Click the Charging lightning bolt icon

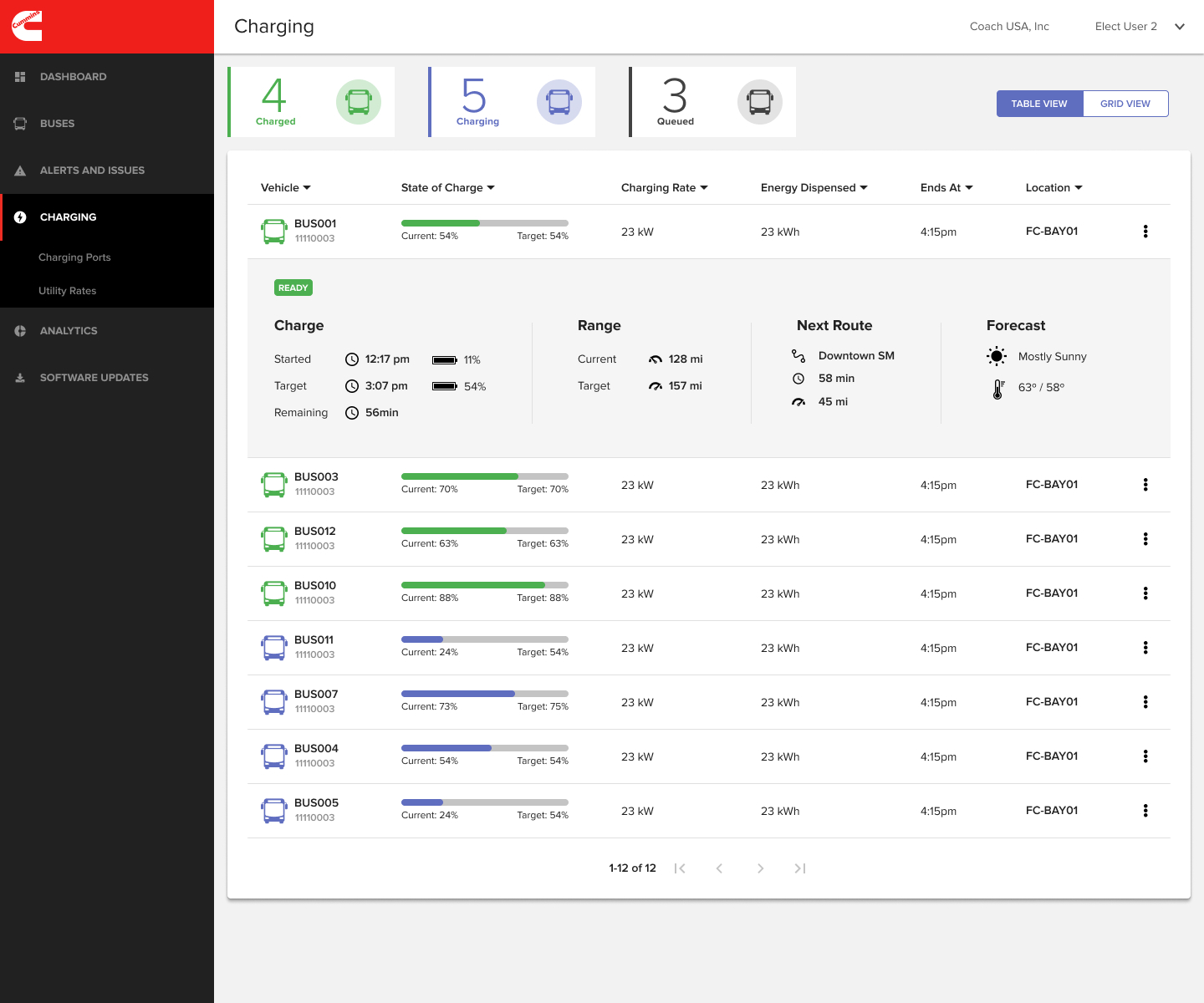point(20,217)
